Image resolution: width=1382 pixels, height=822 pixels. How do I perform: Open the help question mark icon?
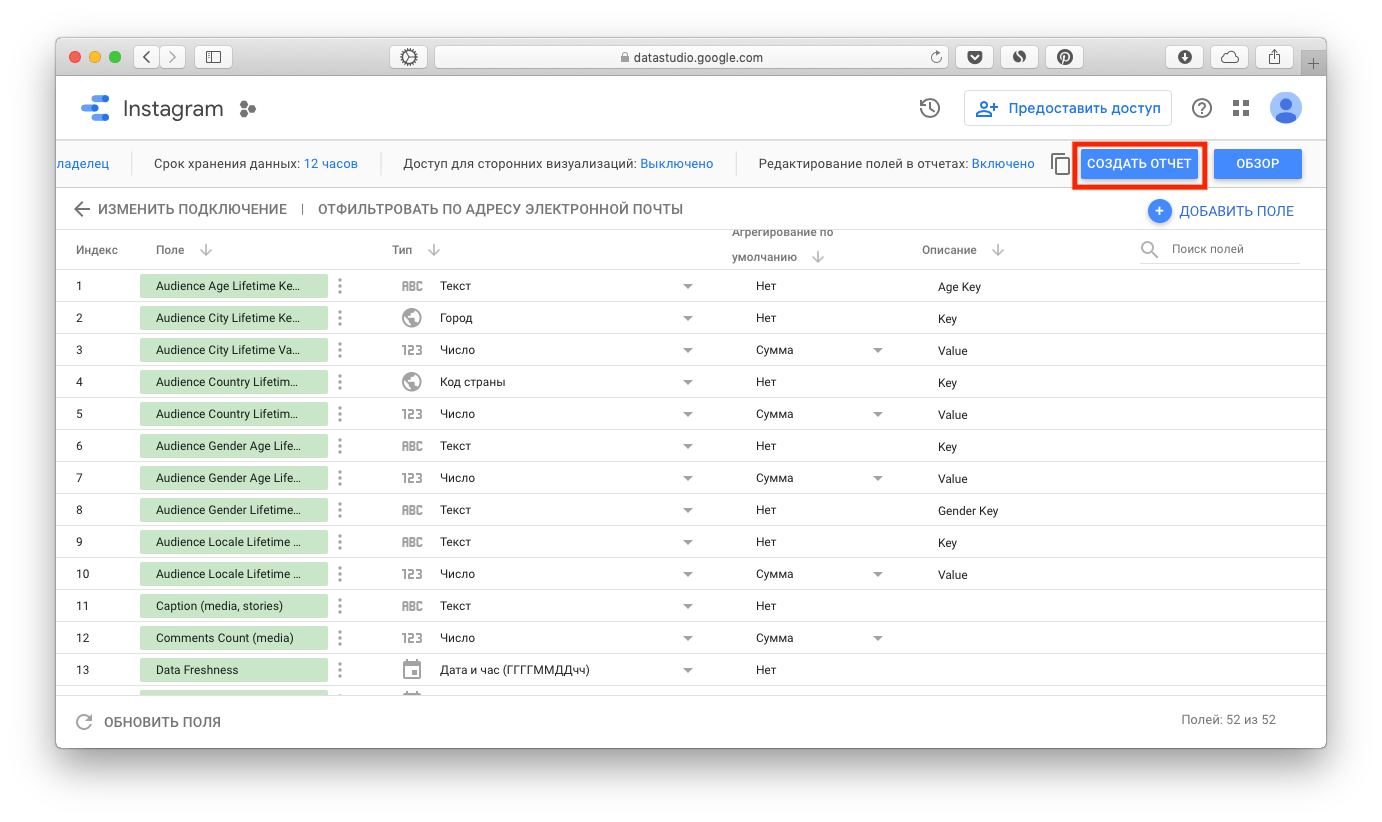click(x=1202, y=108)
